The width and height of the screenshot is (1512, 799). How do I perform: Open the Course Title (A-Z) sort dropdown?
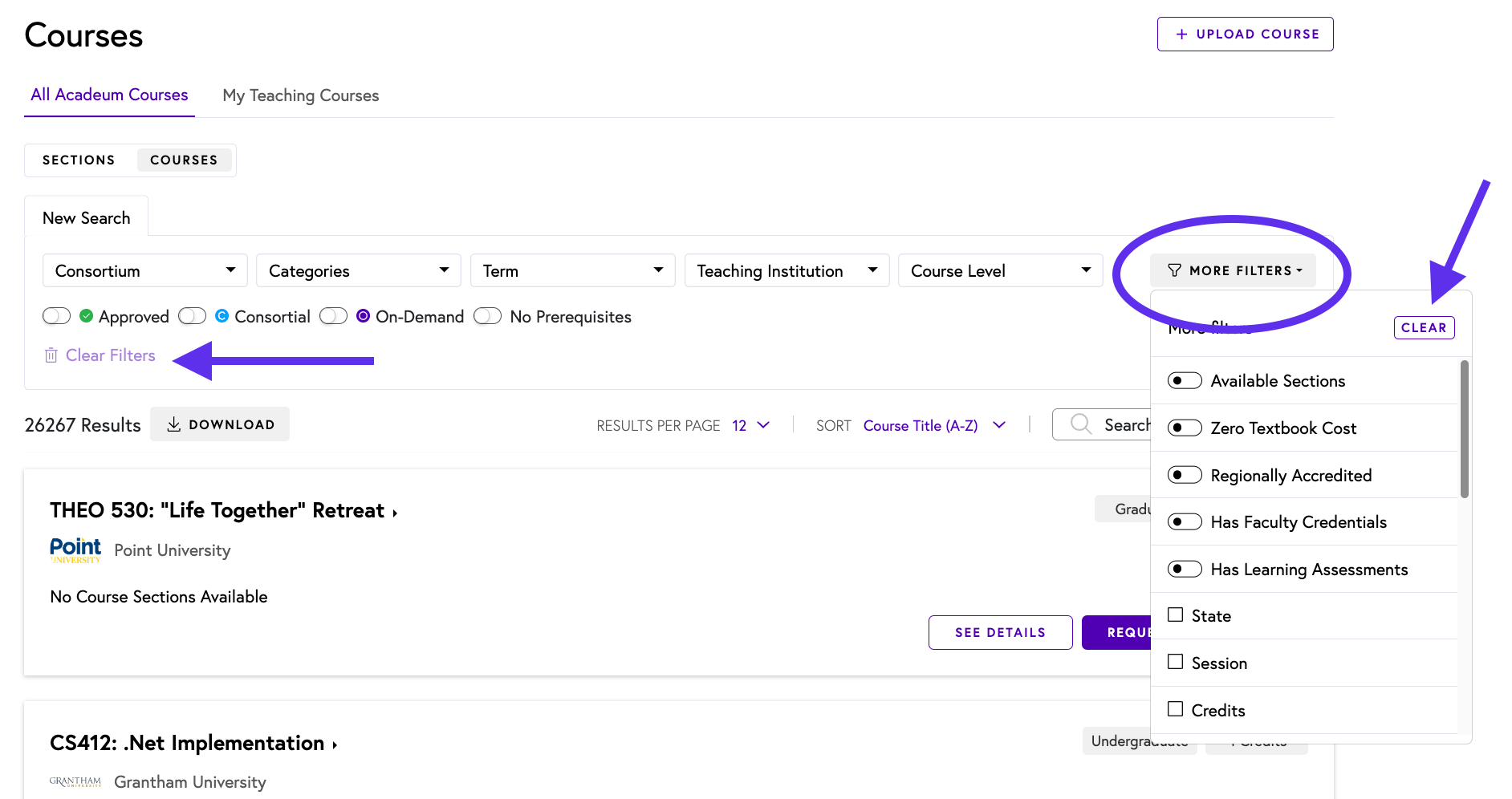click(934, 425)
